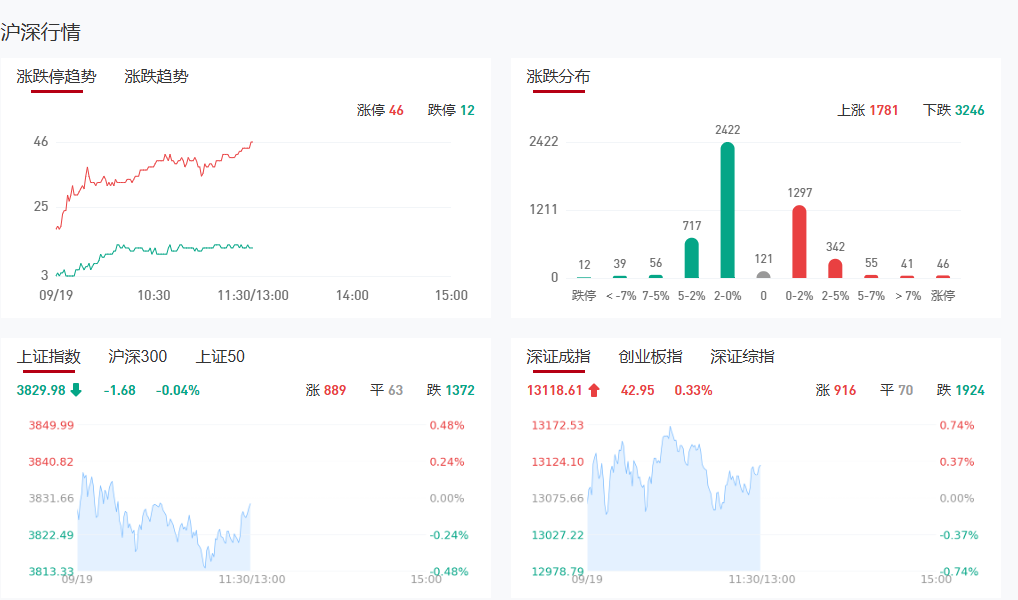The height and width of the screenshot is (600, 1018).
Task: Select the 涨跌分布 tab header
Action: click(x=558, y=76)
